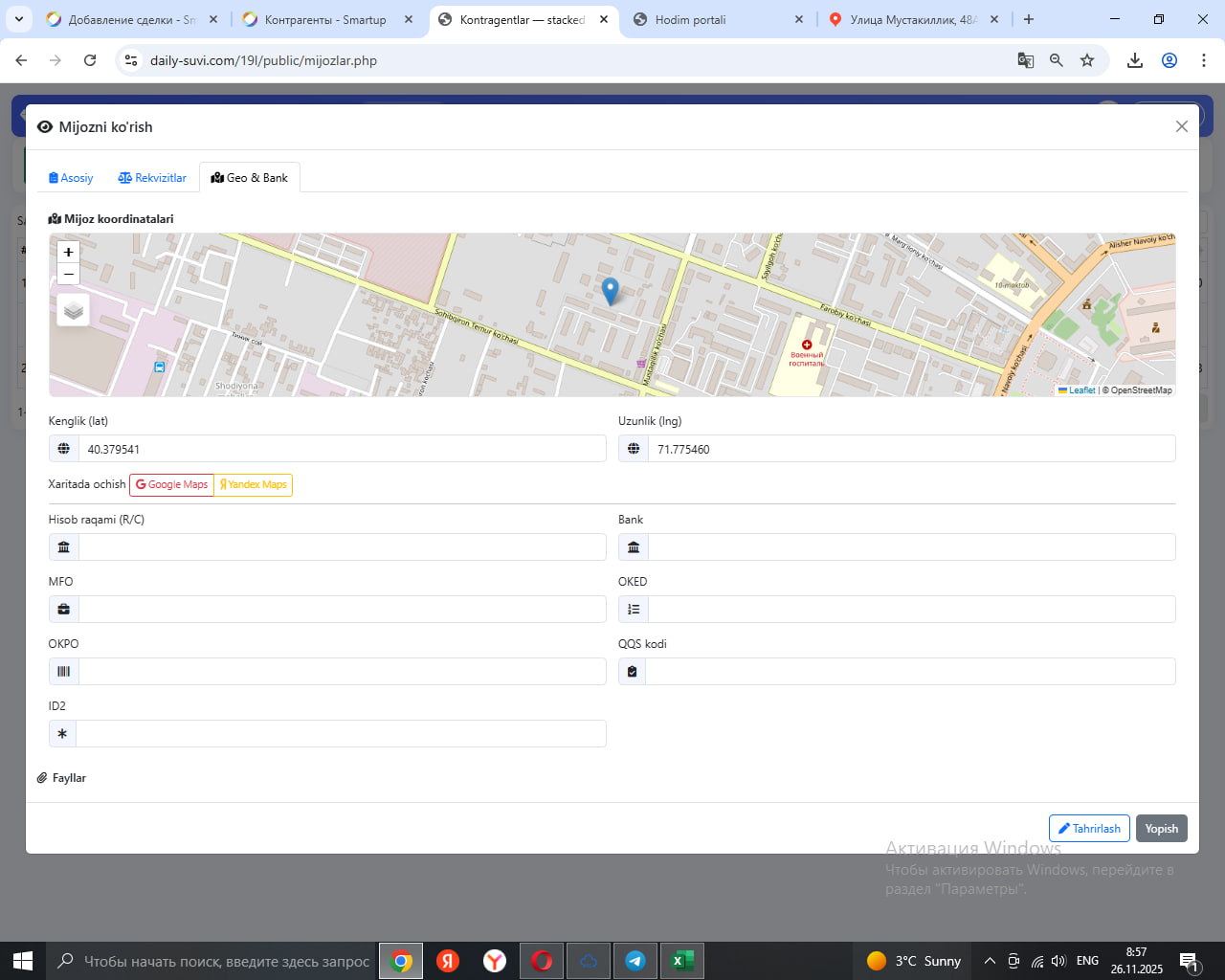Show hidden system tray icons
The image size is (1225, 980).
pyautogui.click(x=990, y=961)
